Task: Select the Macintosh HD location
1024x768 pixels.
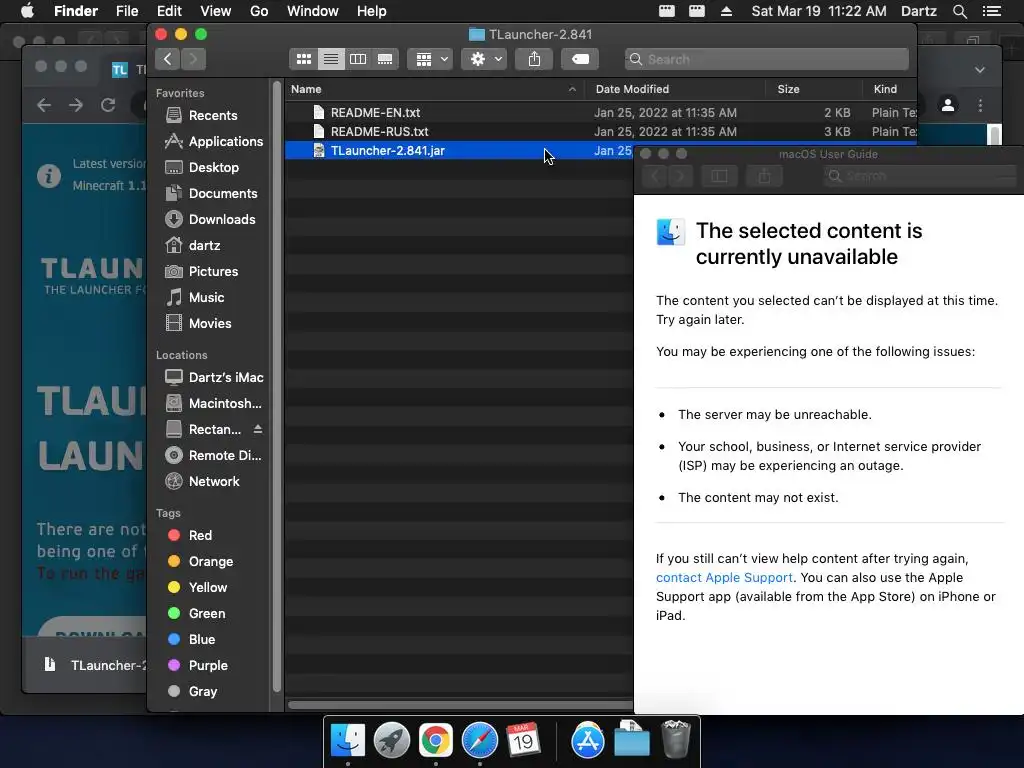Action: [x=214, y=404]
